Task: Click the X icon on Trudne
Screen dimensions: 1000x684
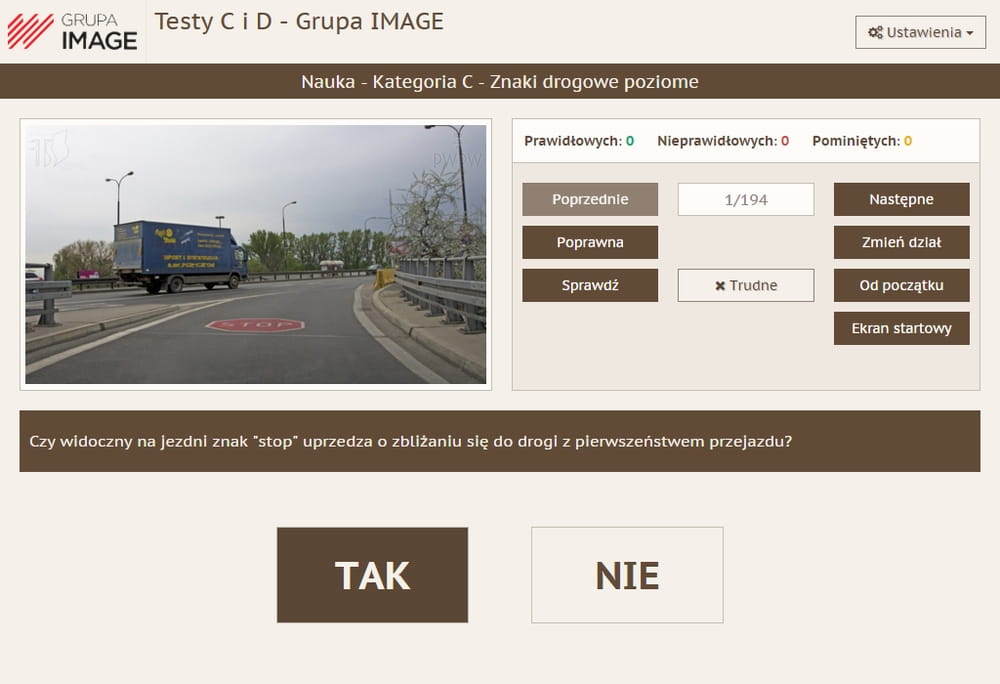Action: tap(720, 286)
